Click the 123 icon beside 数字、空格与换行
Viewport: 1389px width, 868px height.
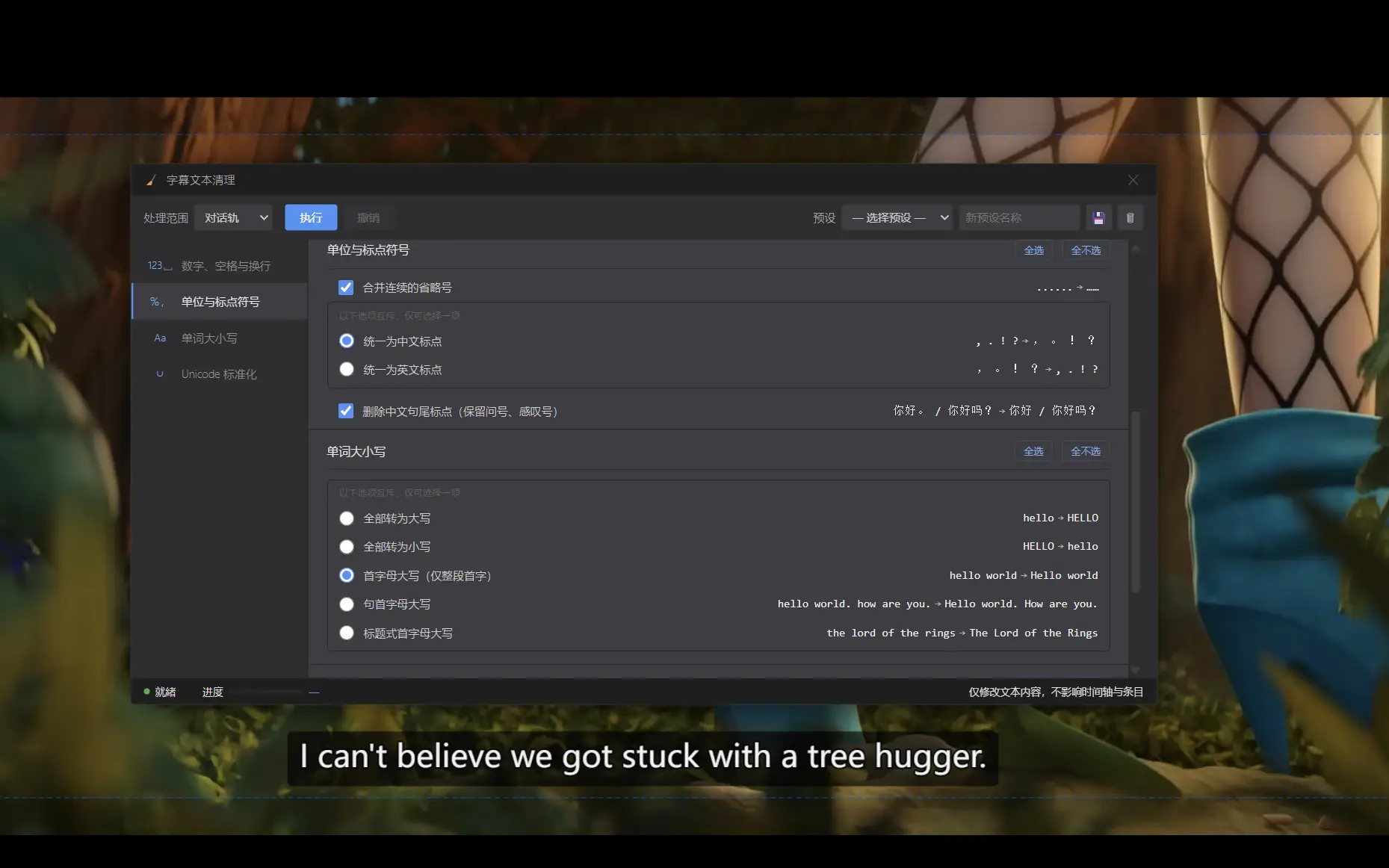pyautogui.click(x=159, y=266)
